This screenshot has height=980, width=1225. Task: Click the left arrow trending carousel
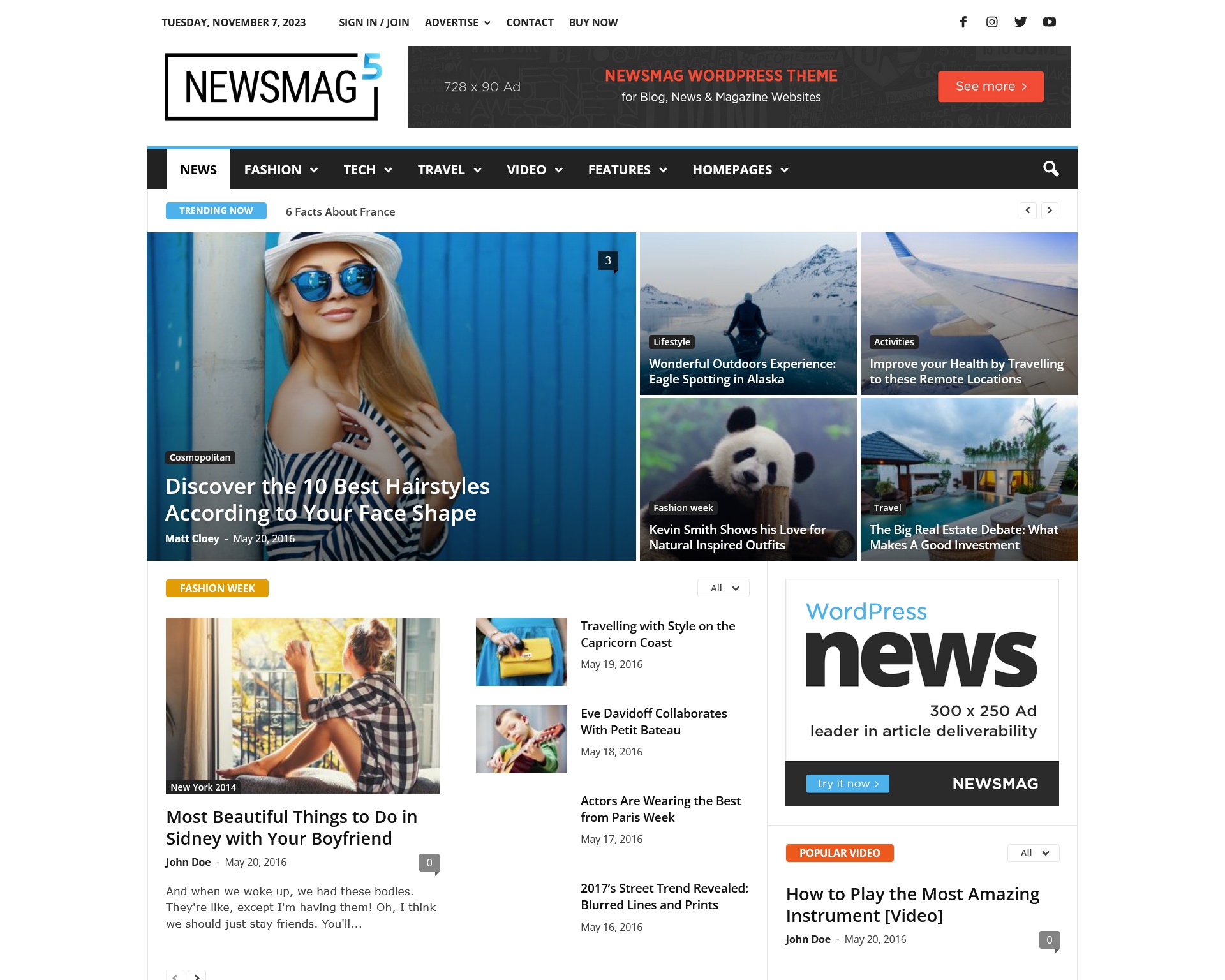1028,210
